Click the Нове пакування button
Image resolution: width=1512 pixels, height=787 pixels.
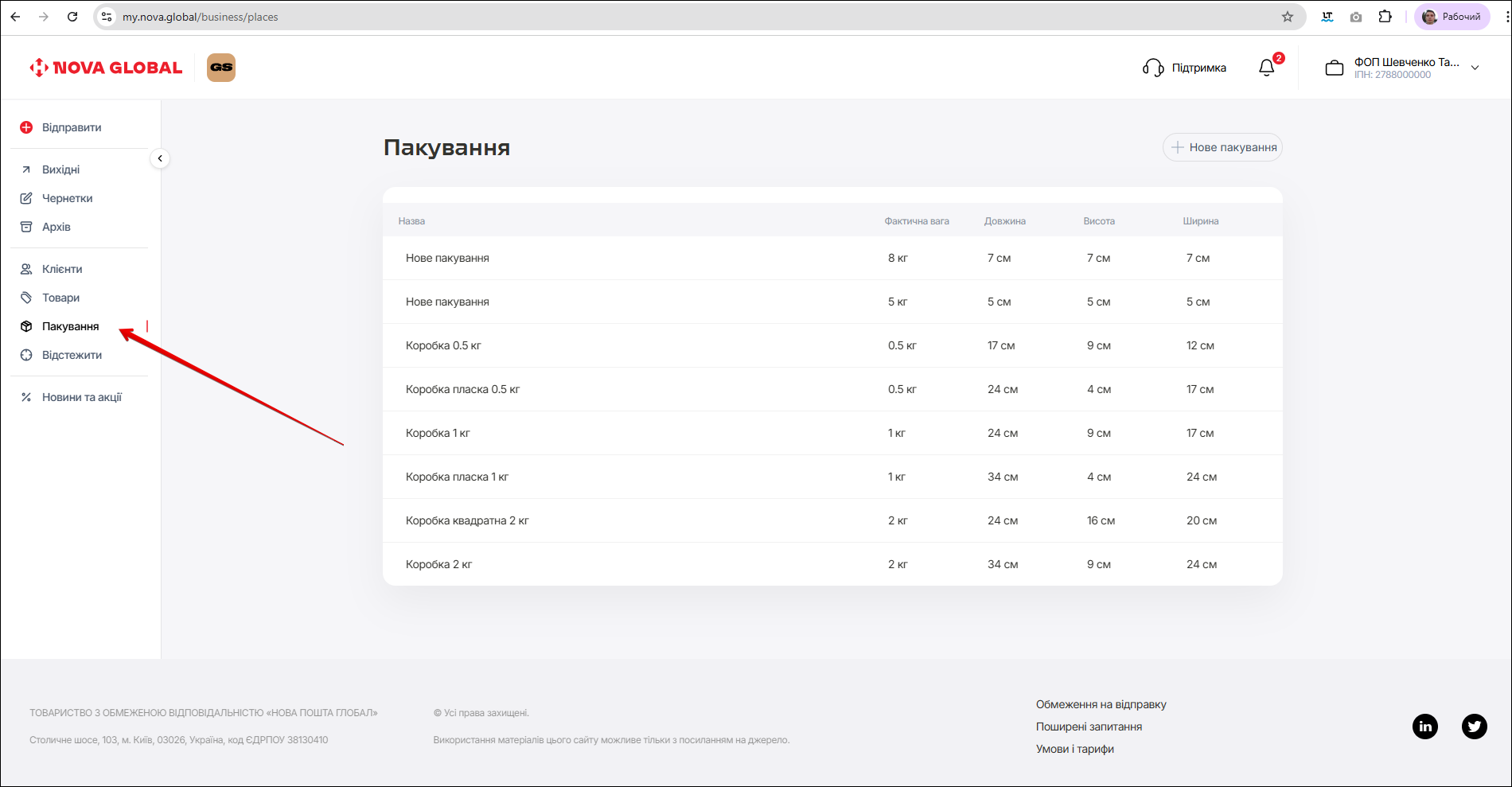pos(1222,147)
